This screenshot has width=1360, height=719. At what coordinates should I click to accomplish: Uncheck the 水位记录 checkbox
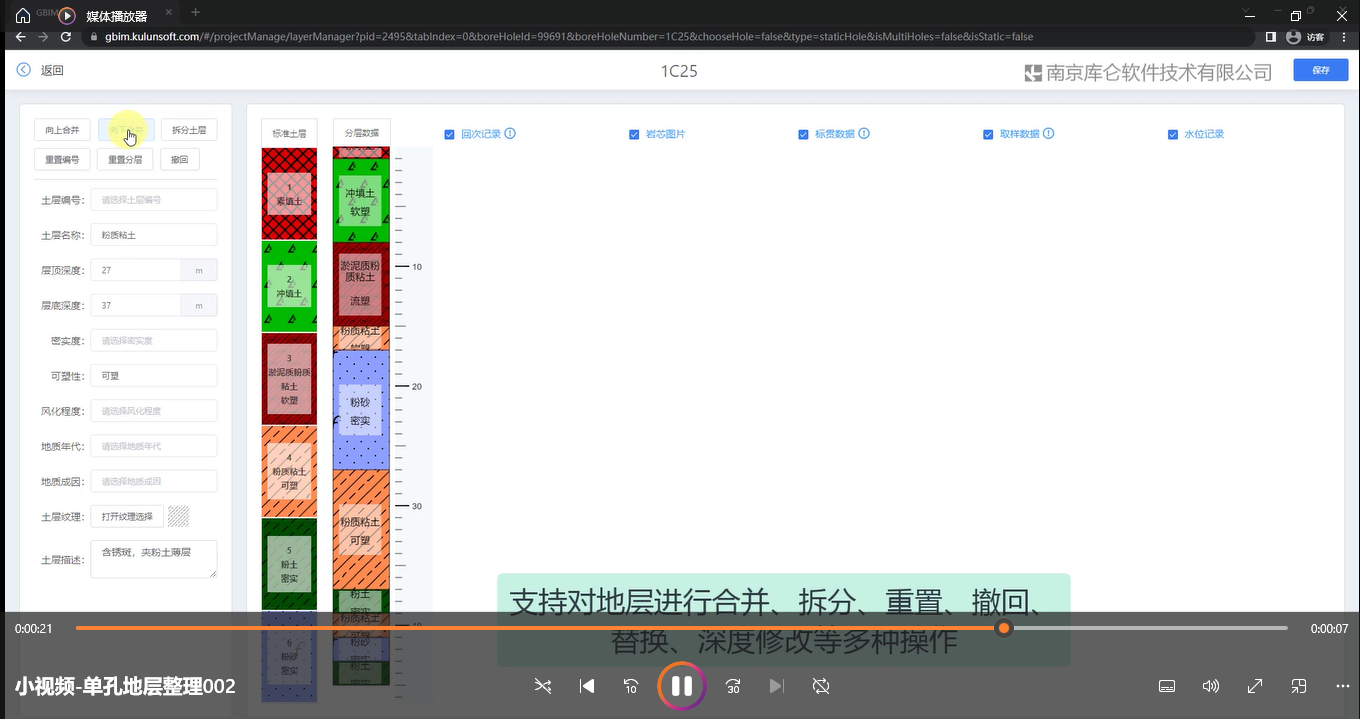(1173, 134)
